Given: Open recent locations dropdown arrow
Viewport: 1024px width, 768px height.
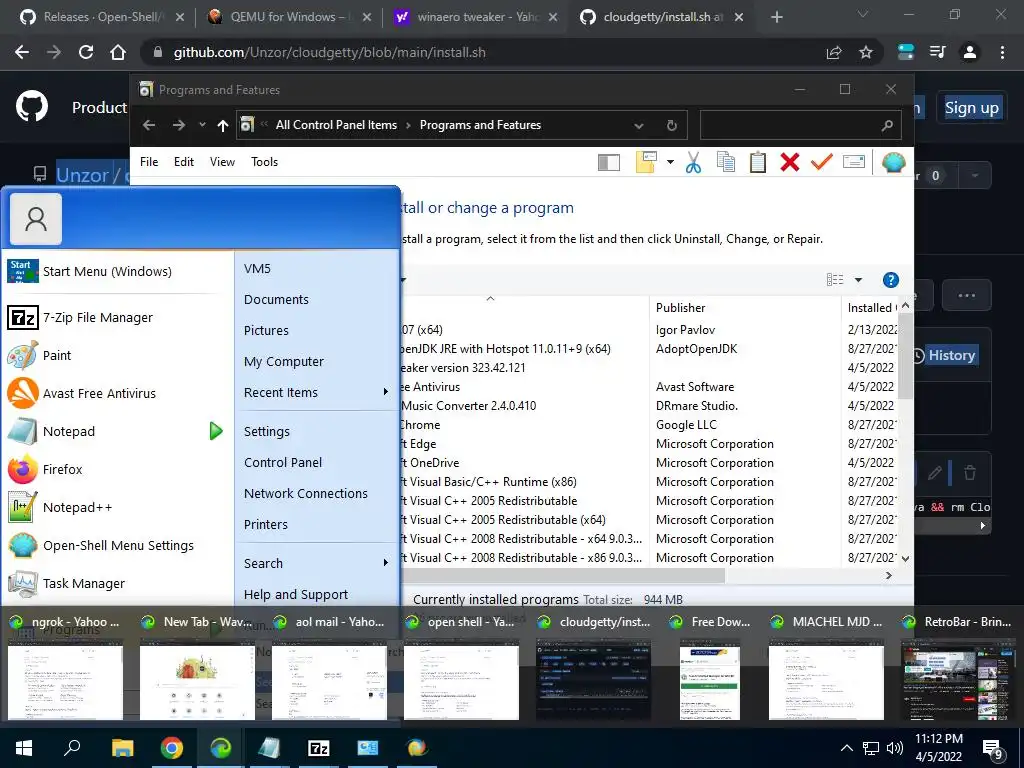Looking at the screenshot, I should click(x=202, y=125).
